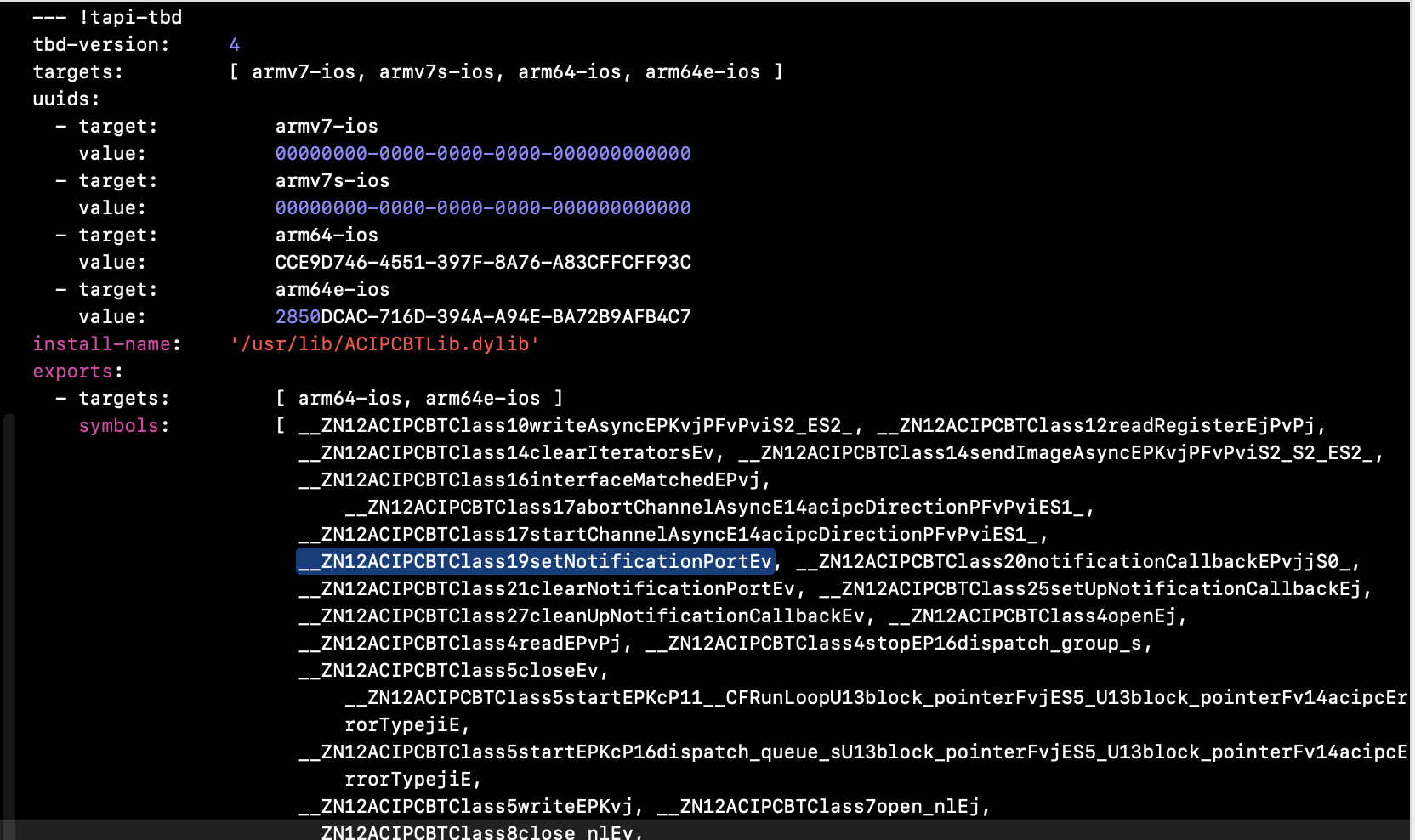Click the symbol __ZN12ACIPCBTClass14clearIteratorsEv
The height and width of the screenshot is (840, 1415).
pyautogui.click(x=506, y=452)
